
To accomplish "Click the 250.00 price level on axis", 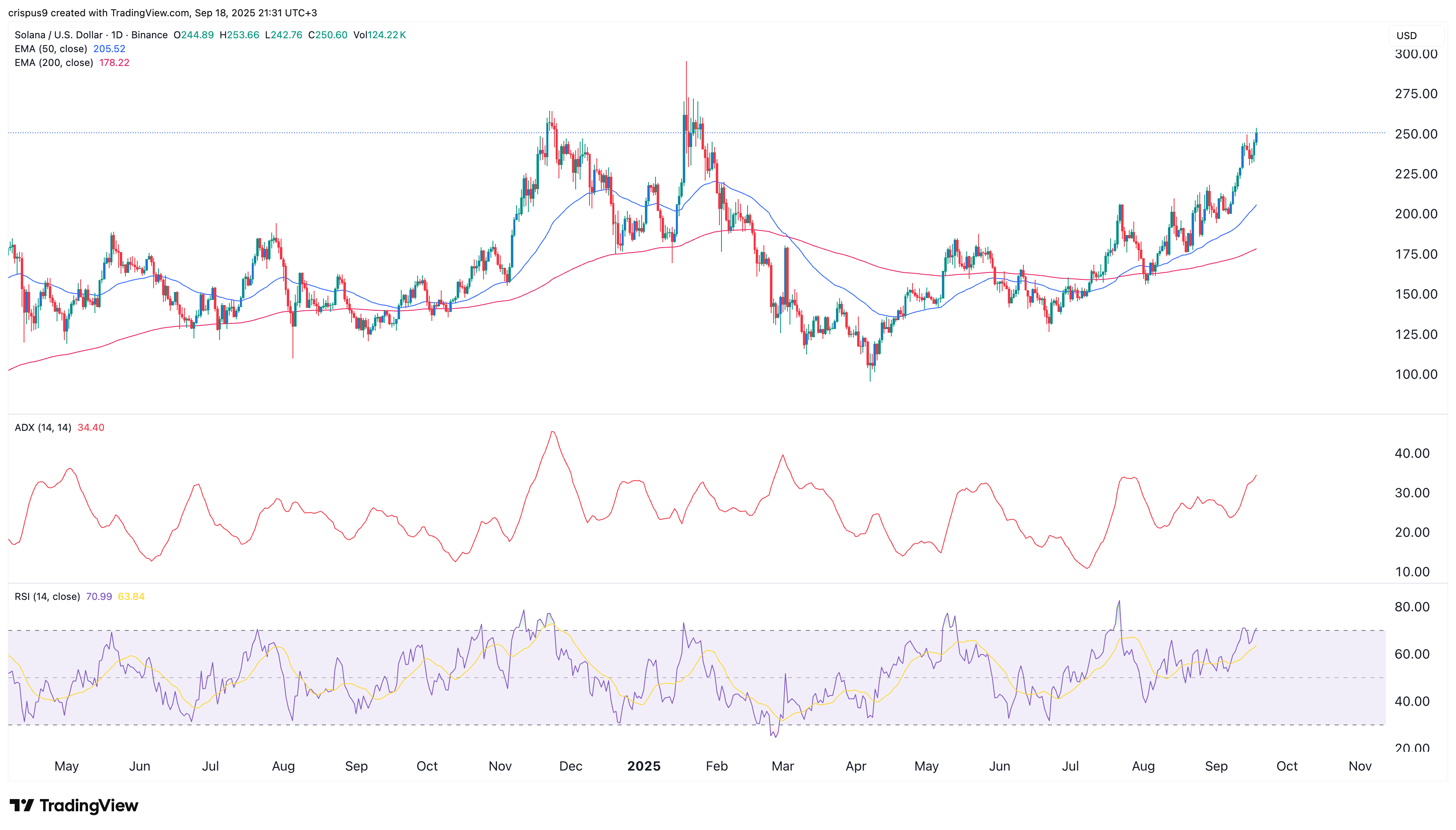I will (1416, 134).
